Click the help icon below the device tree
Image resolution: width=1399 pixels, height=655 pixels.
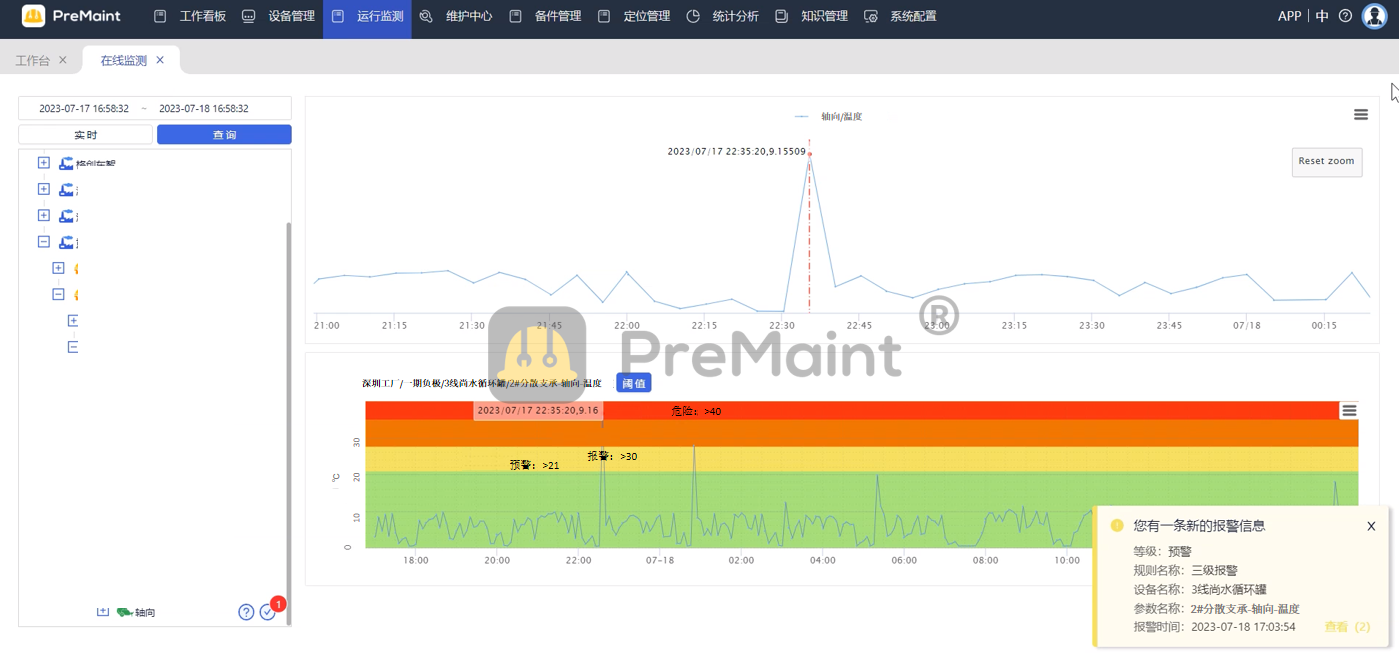coord(246,612)
